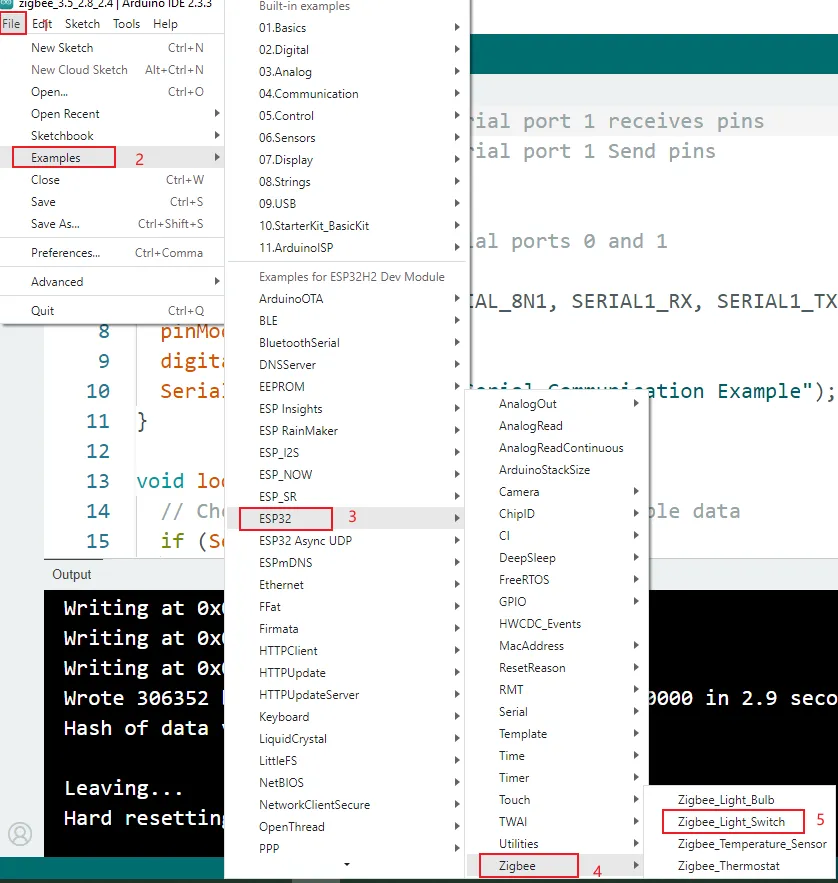Choose New Sketch from File menu
The height and width of the screenshot is (883, 838).
point(113,48)
